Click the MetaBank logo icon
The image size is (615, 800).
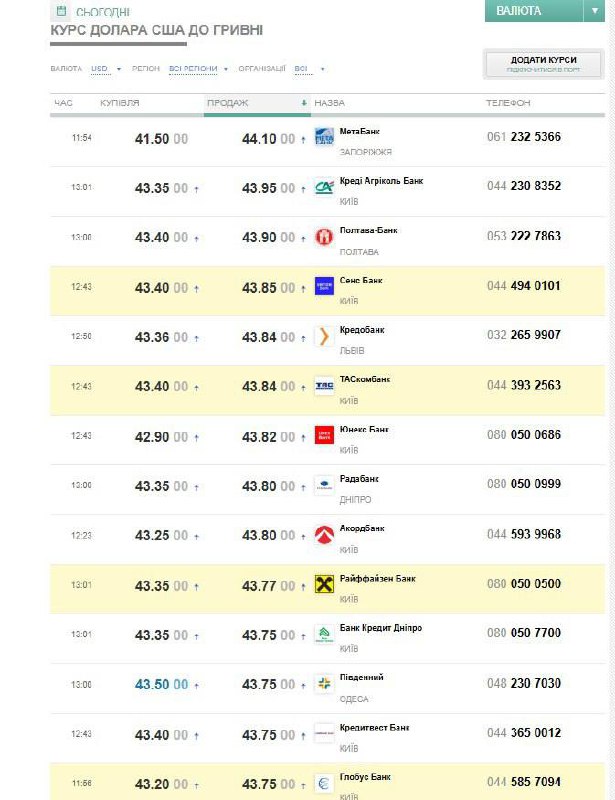324,137
